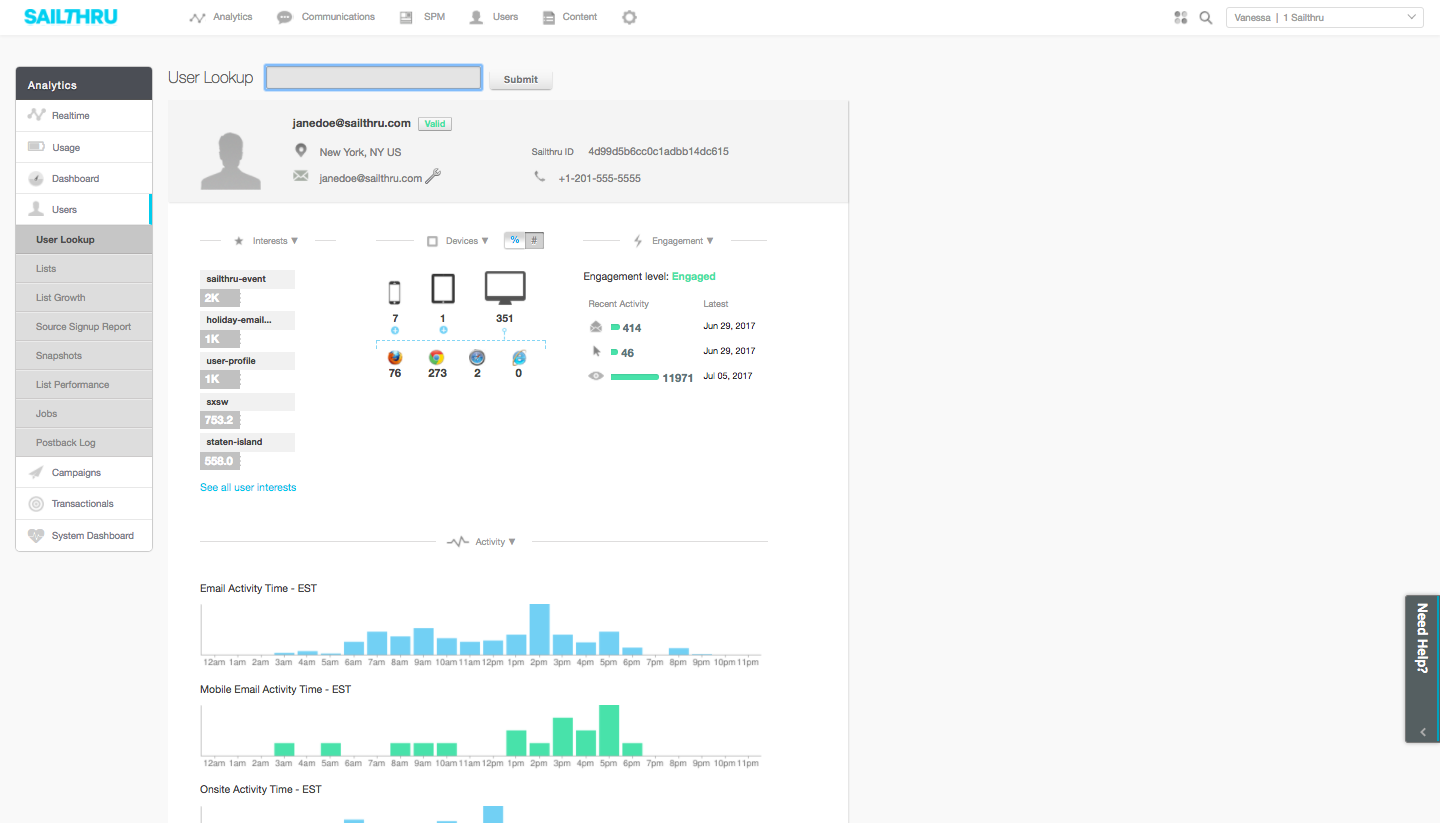The image size is (1440, 823).
Task: Open System Dashboard in the sidebar
Action: click(84, 535)
